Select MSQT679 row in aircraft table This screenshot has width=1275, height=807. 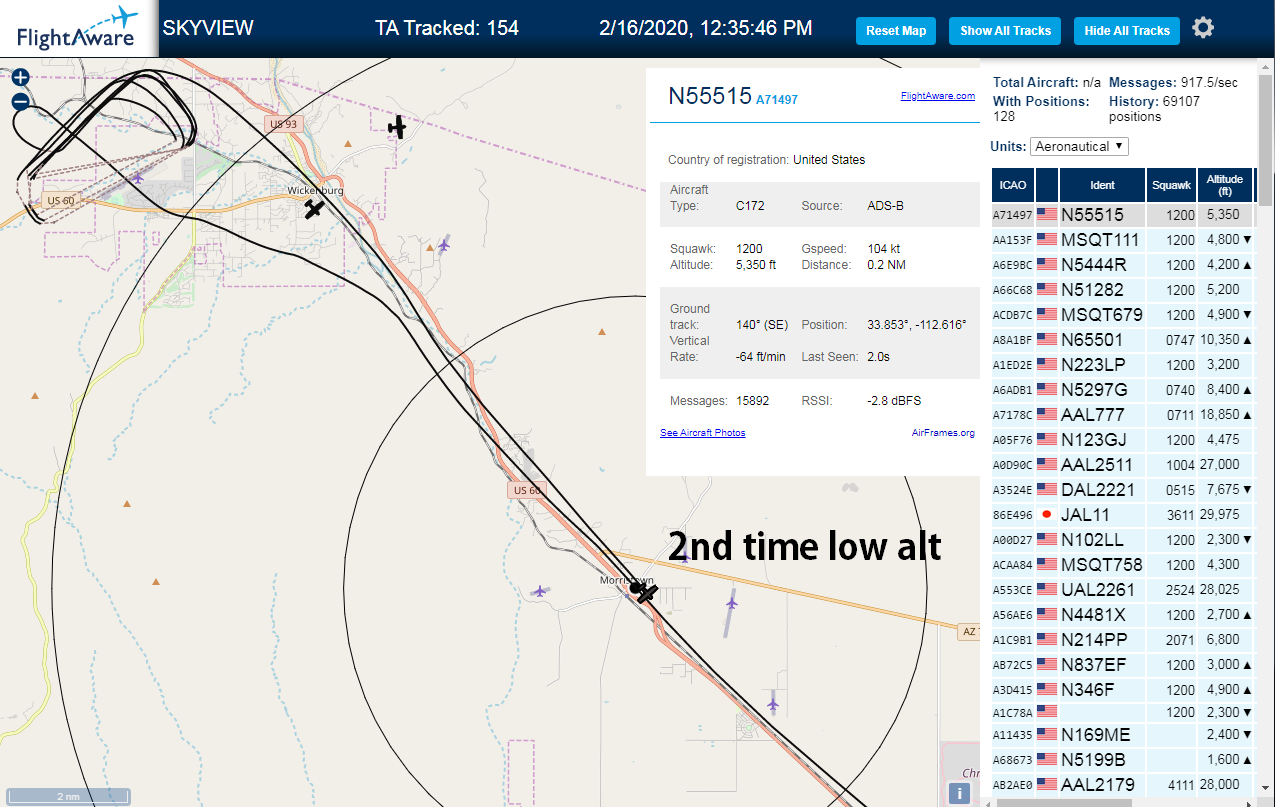pos(1122,314)
